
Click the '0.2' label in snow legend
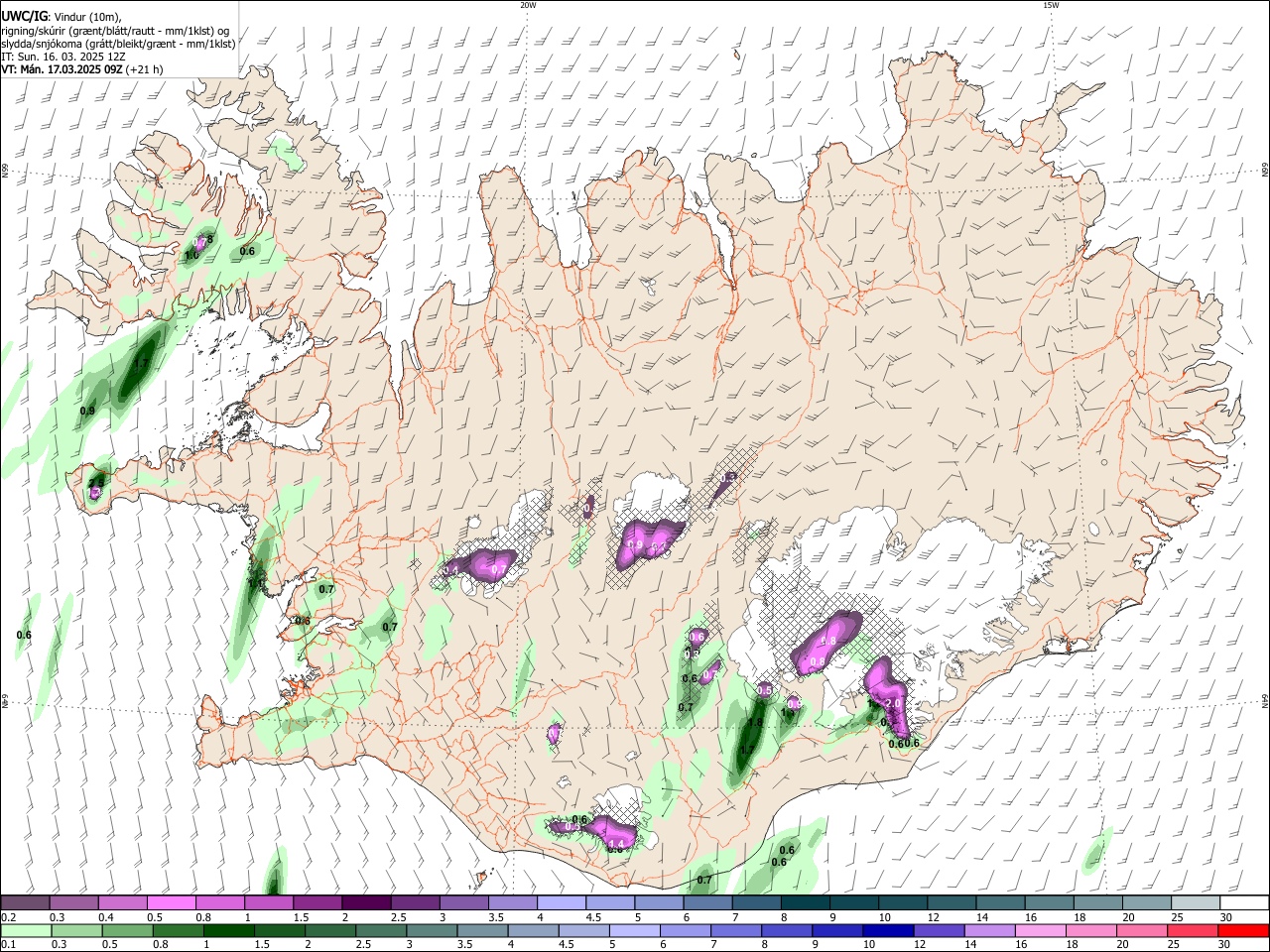pos(9,917)
